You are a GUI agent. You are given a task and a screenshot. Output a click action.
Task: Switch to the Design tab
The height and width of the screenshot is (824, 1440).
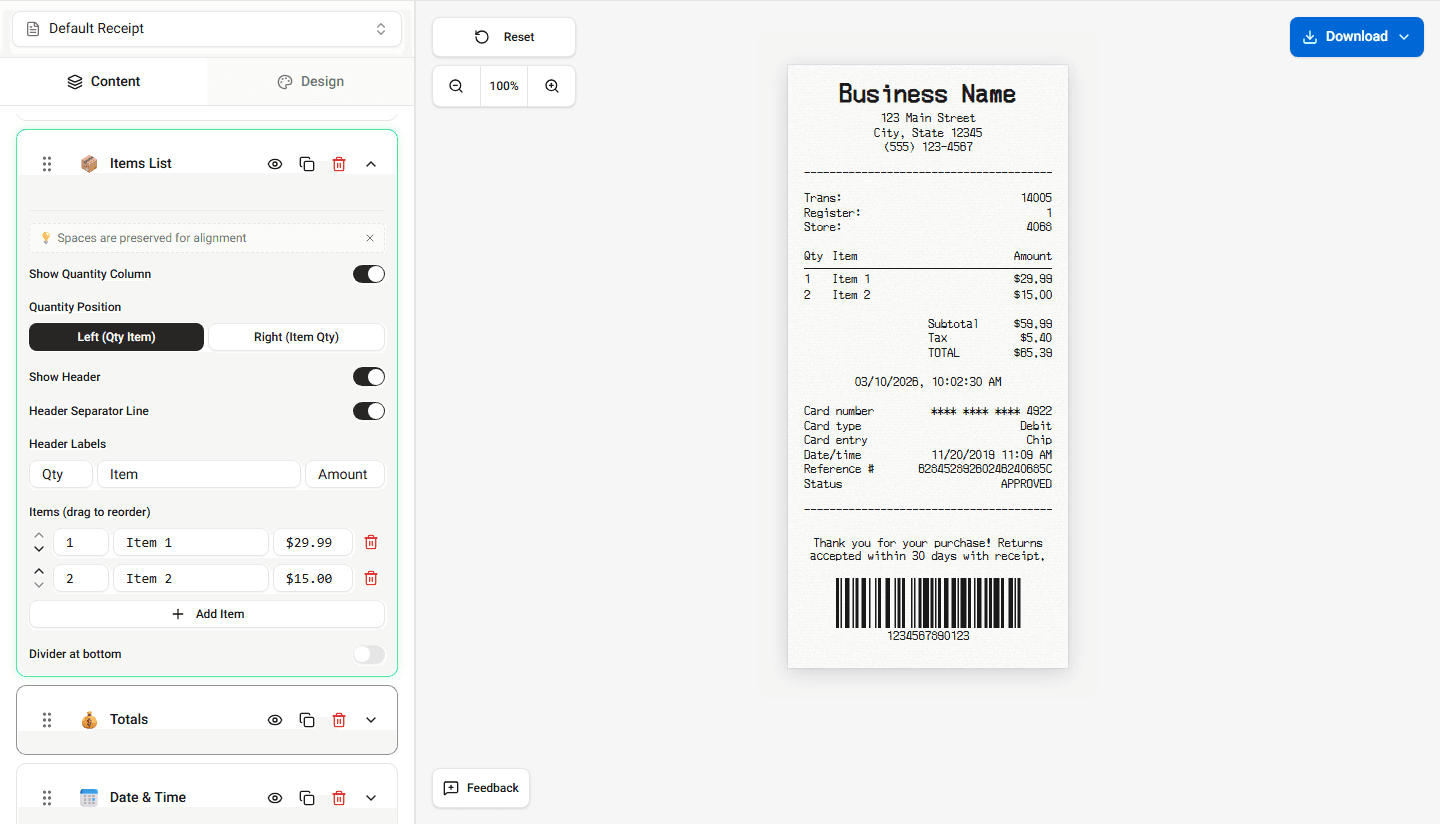[x=310, y=80]
